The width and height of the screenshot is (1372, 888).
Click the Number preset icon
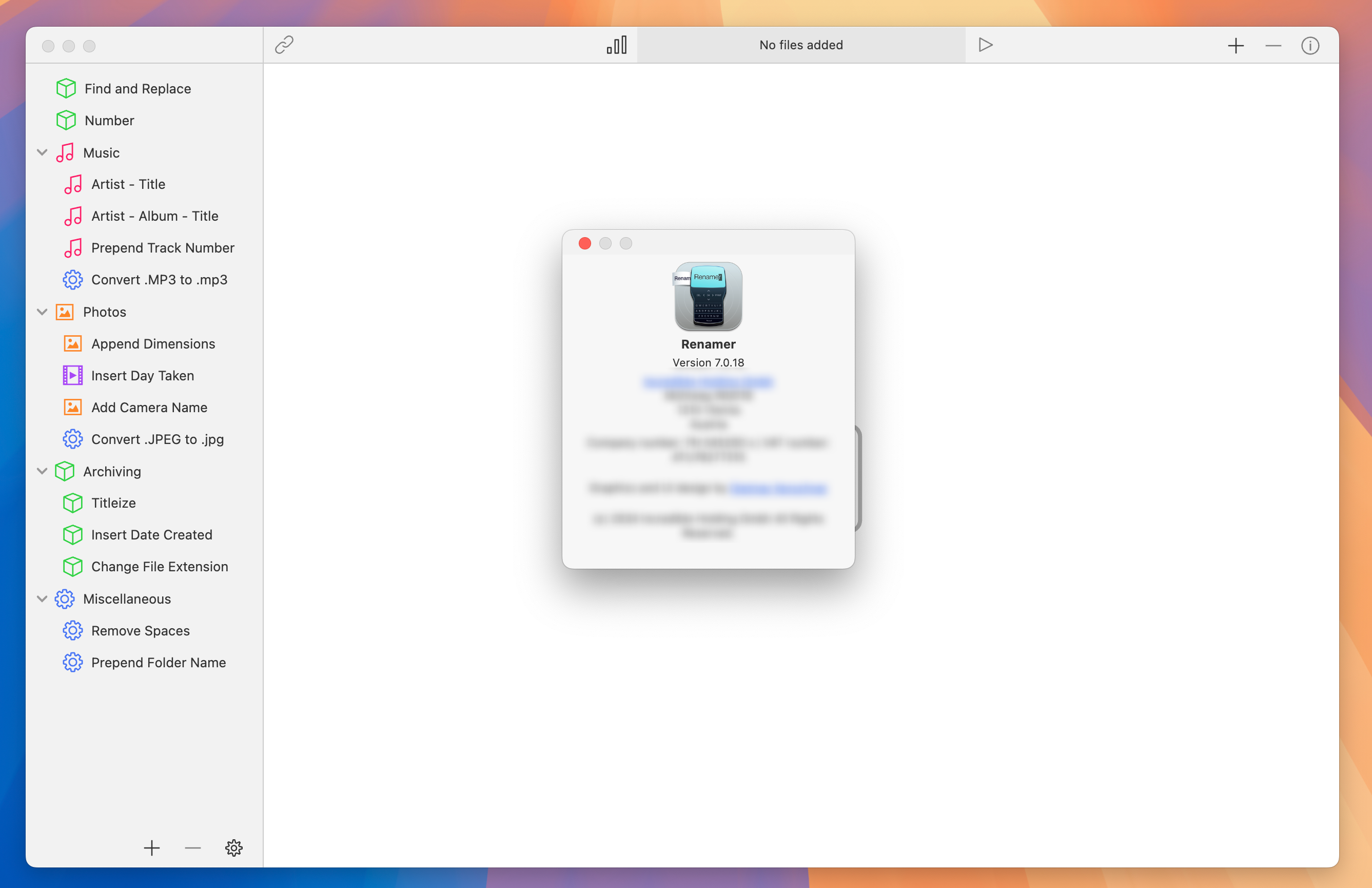pyautogui.click(x=66, y=120)
